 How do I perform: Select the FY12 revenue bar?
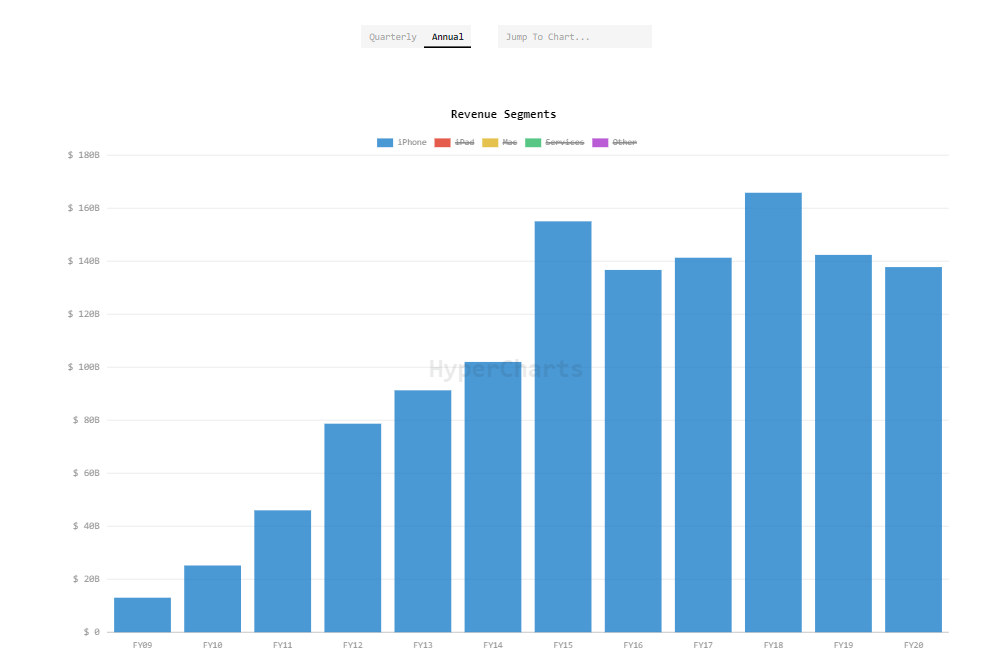click(352, 528)
